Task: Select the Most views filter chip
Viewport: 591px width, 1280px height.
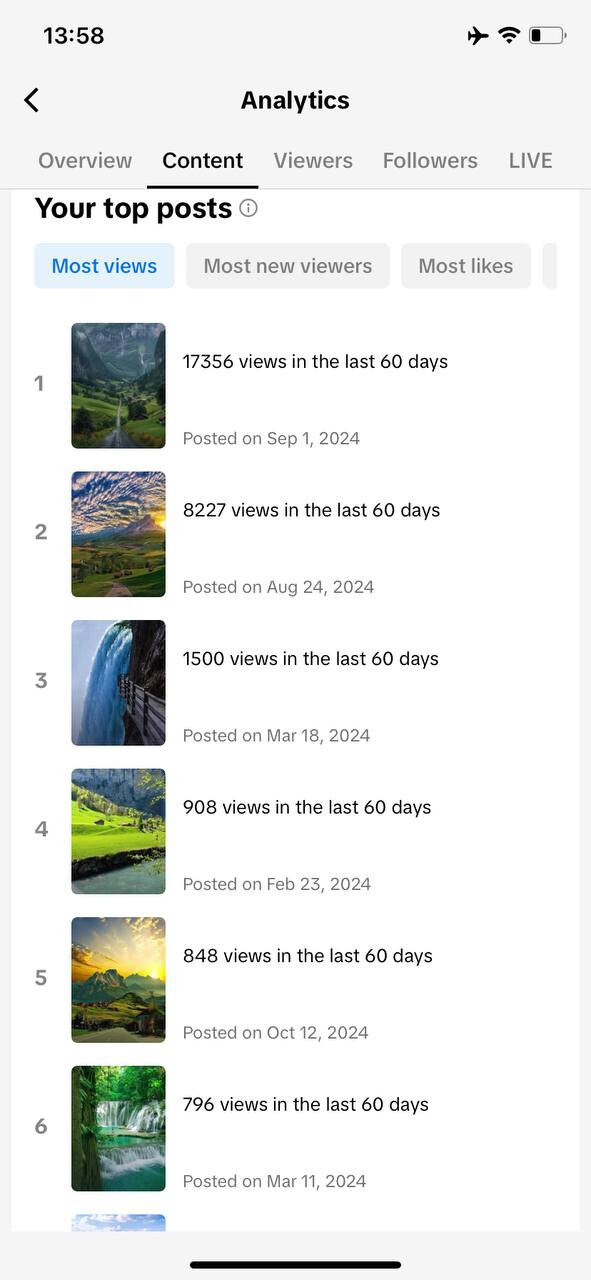Action: (x=104, y=266)
